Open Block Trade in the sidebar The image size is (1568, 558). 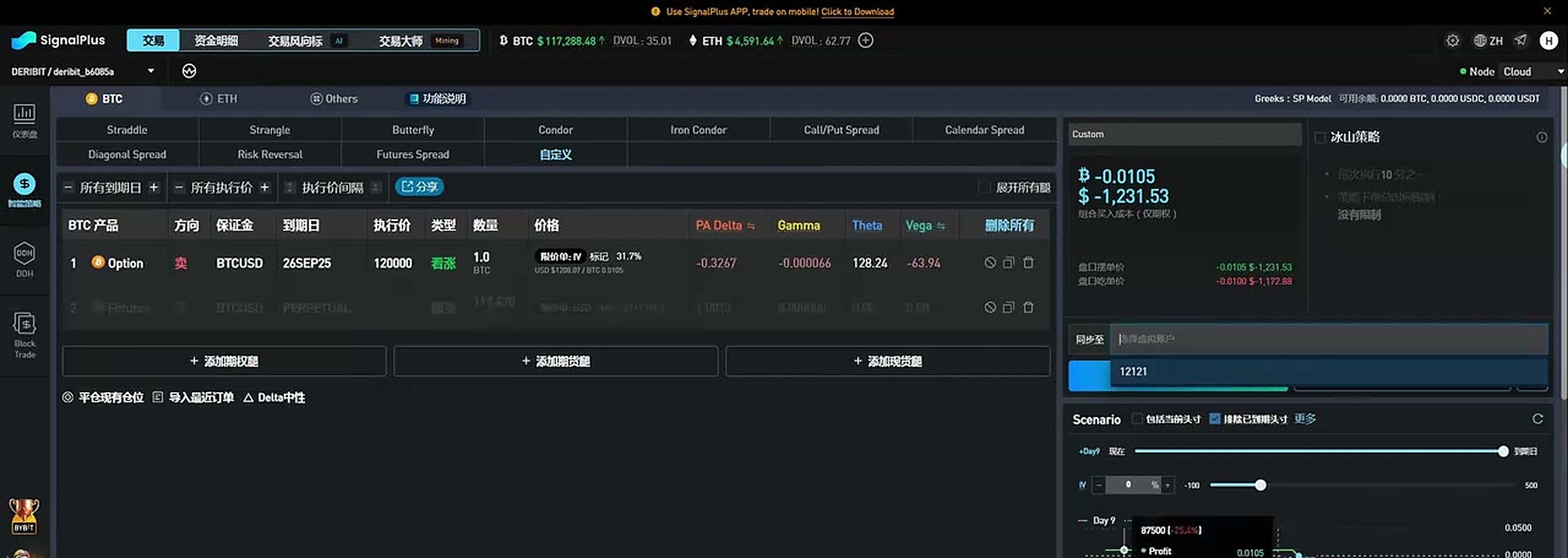[25, 335]
